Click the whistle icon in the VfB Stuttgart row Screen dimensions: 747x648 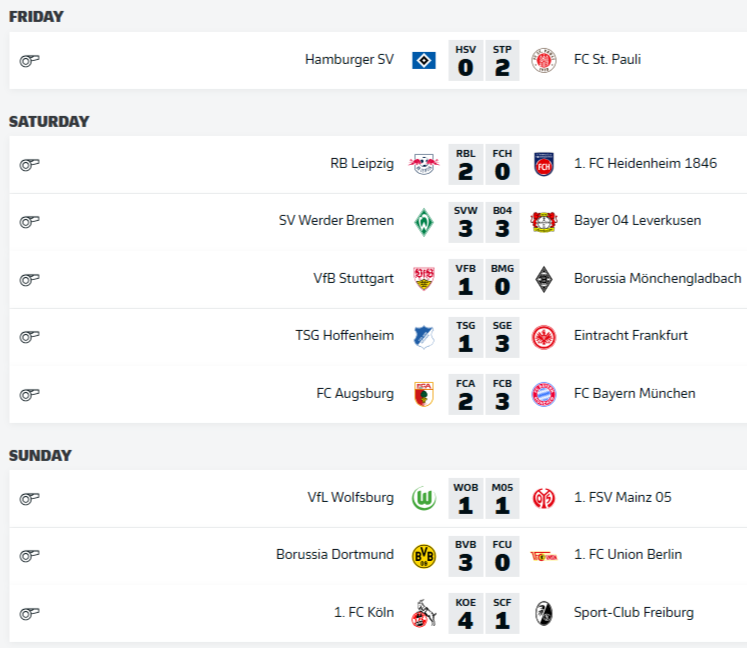tap(29, 279)
